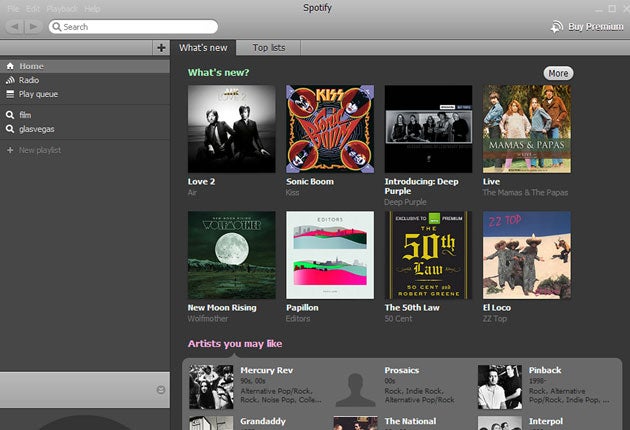This screenshot has height=430, width=630.
Task: Open Home in the sidebar
Action: coord(31,66)
